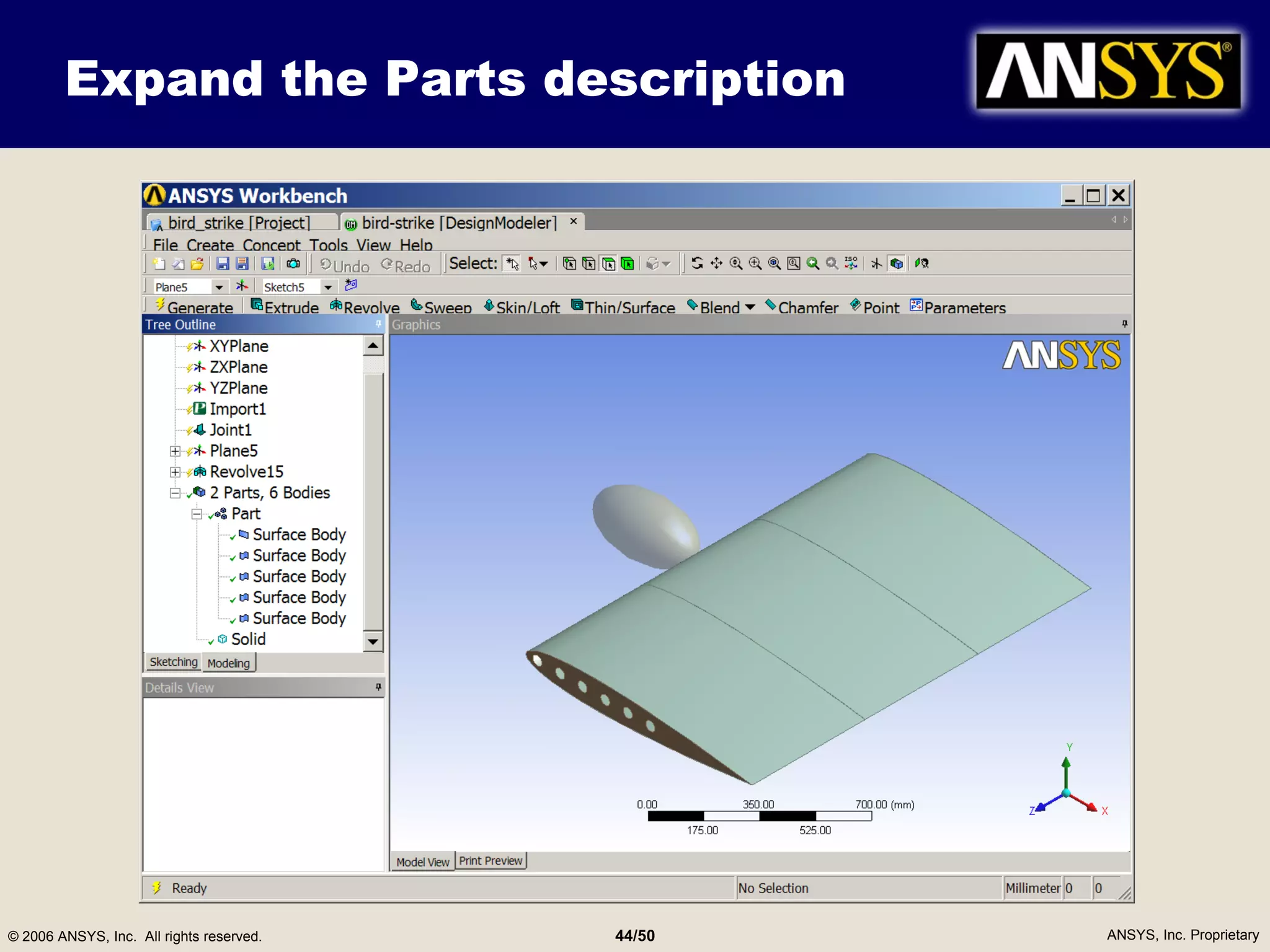Activate the New Selection cursor tool
1270x952 pixels.
512,264
